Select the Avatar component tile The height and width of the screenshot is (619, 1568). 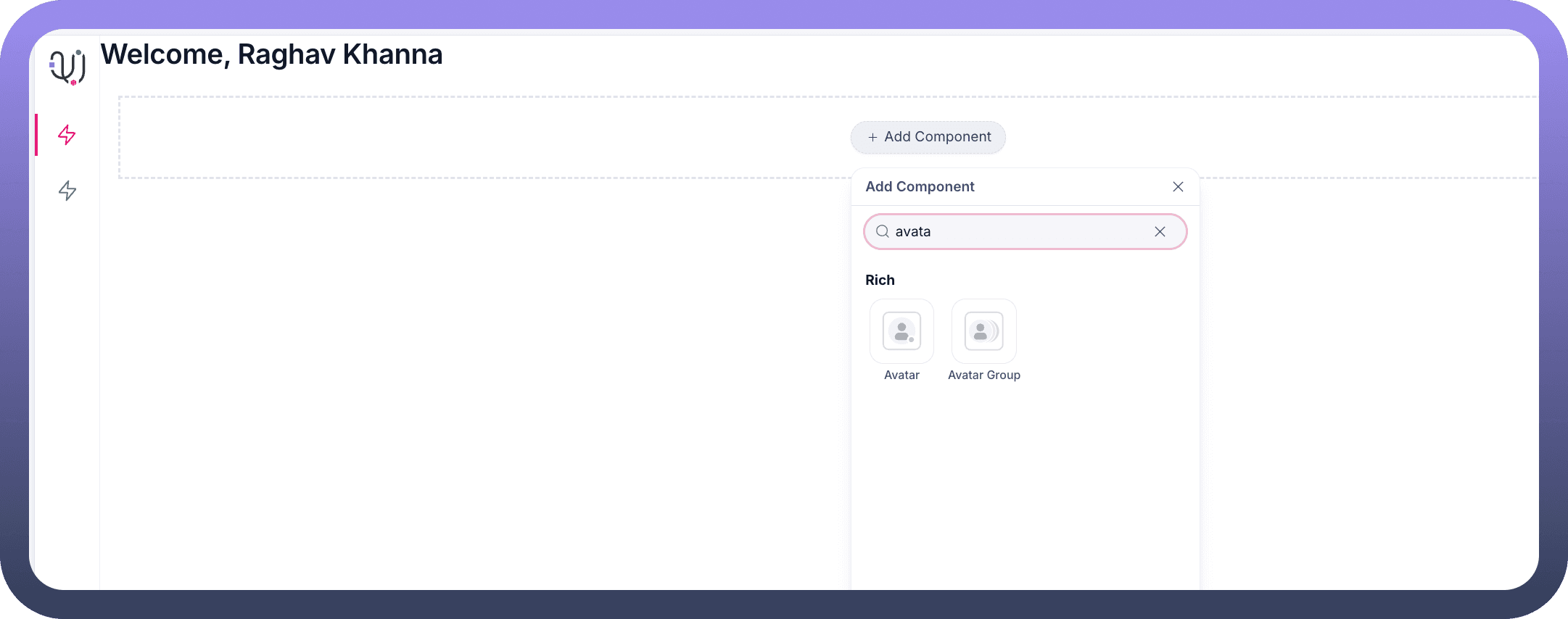click(x=901, y=331)
